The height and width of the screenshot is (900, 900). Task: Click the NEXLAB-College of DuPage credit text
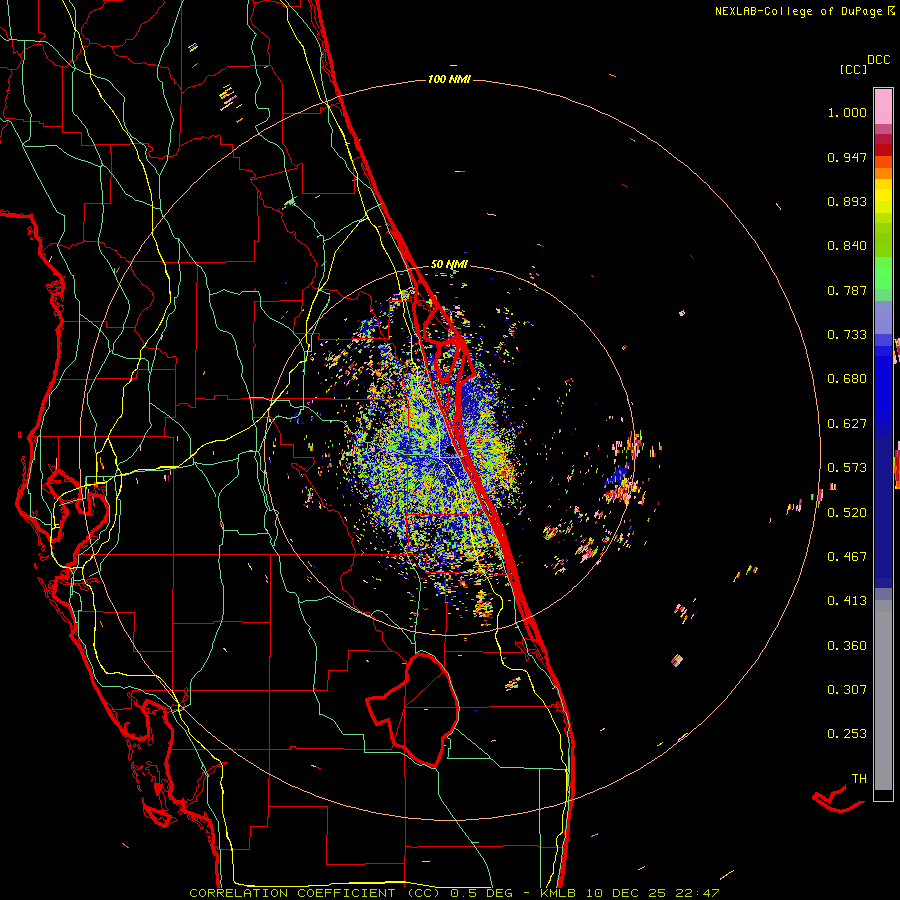tap(798, 11)
